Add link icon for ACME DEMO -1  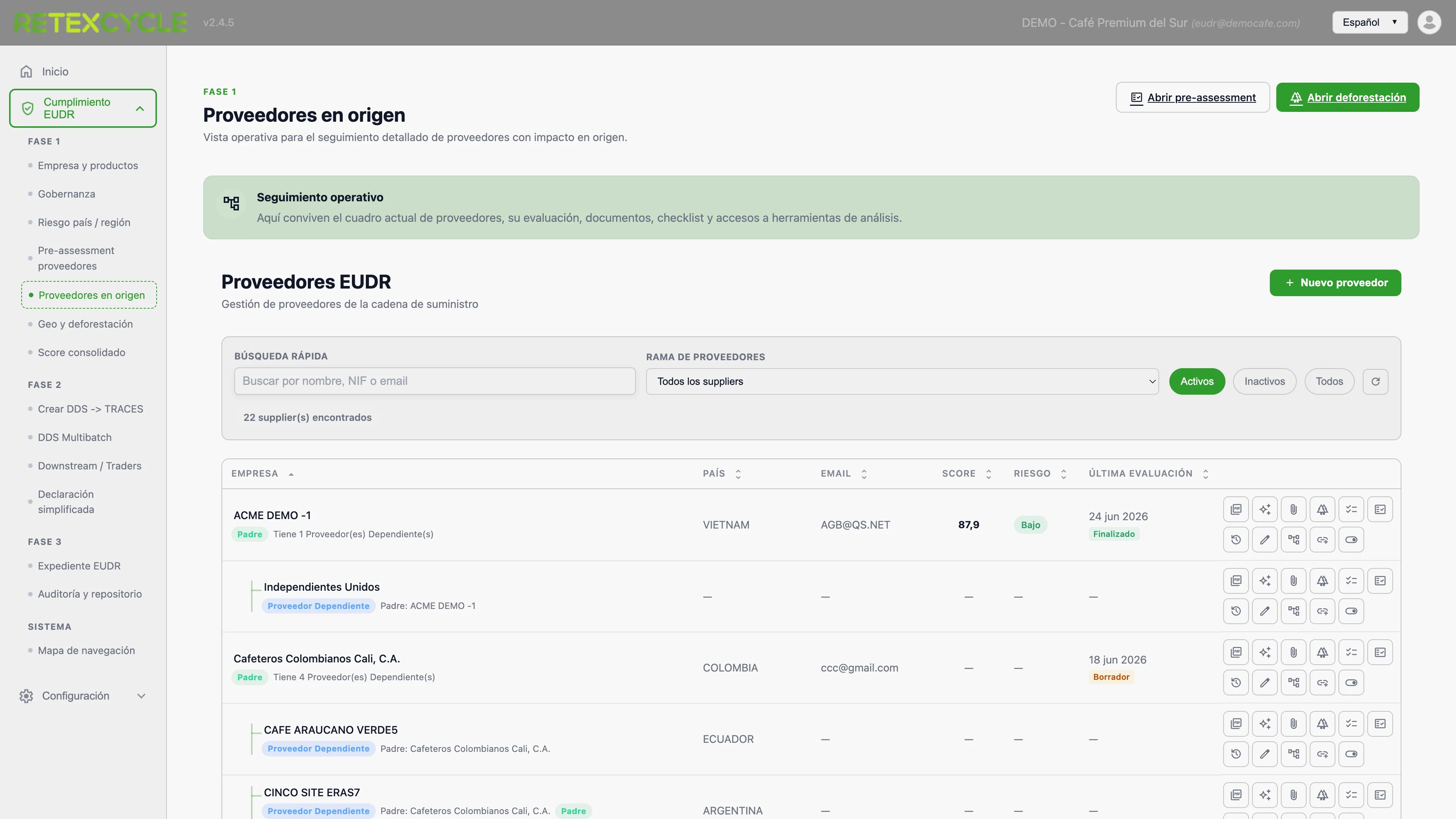point(1323,539)
